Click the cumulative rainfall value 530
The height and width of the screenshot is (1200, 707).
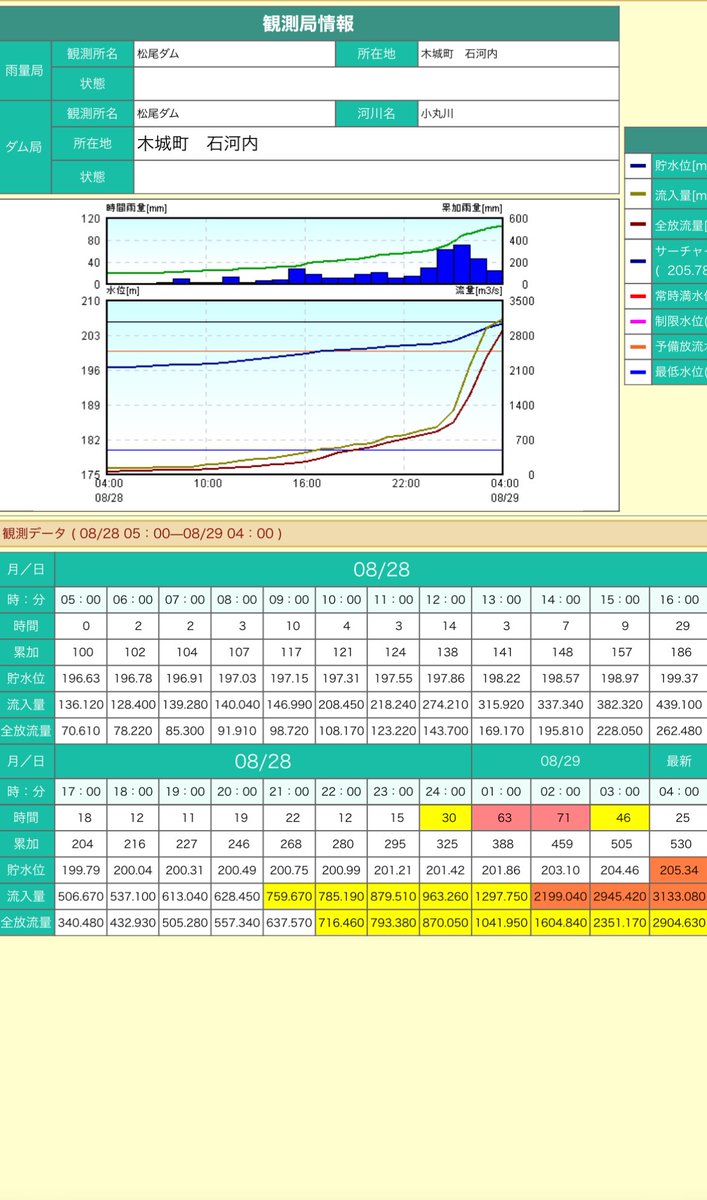pos(679,843)
